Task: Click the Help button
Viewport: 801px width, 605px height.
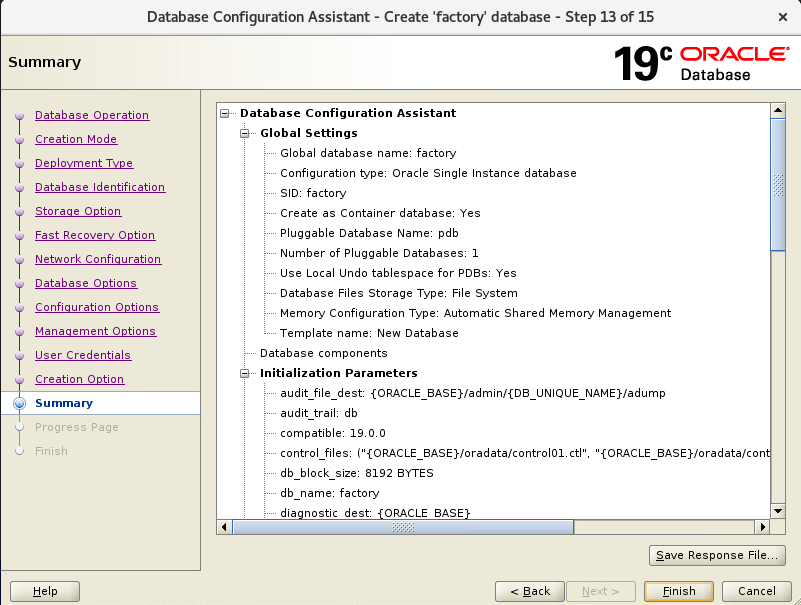Action: (x=45, y=591)
